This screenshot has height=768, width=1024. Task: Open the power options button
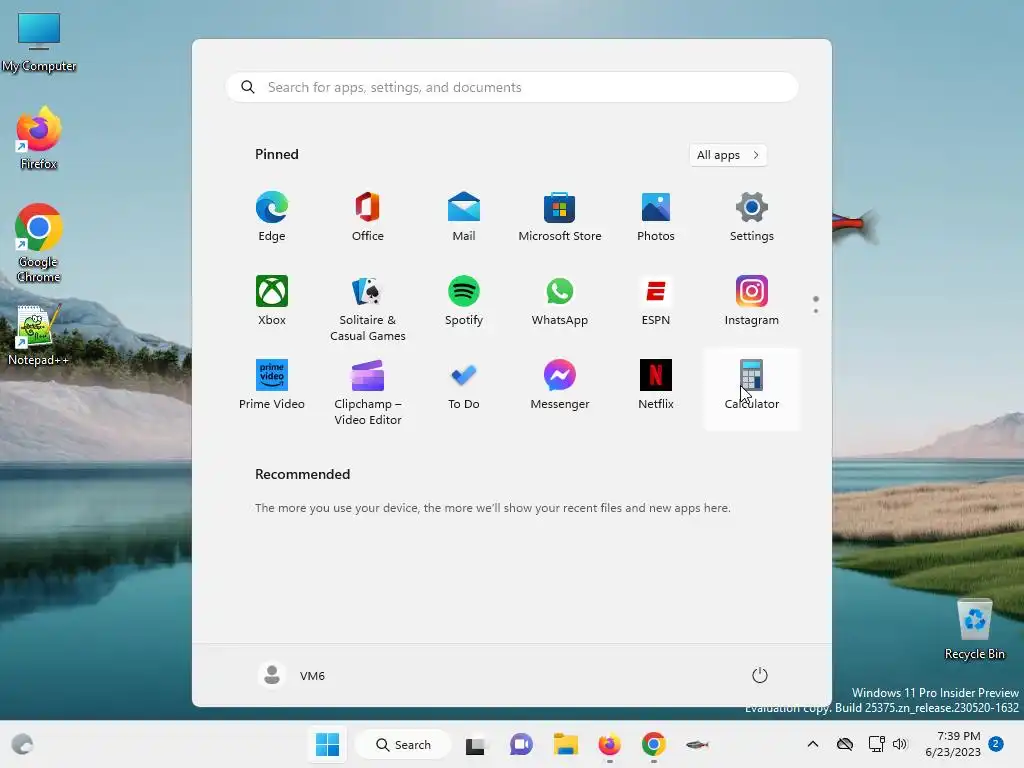click(760, 675)
